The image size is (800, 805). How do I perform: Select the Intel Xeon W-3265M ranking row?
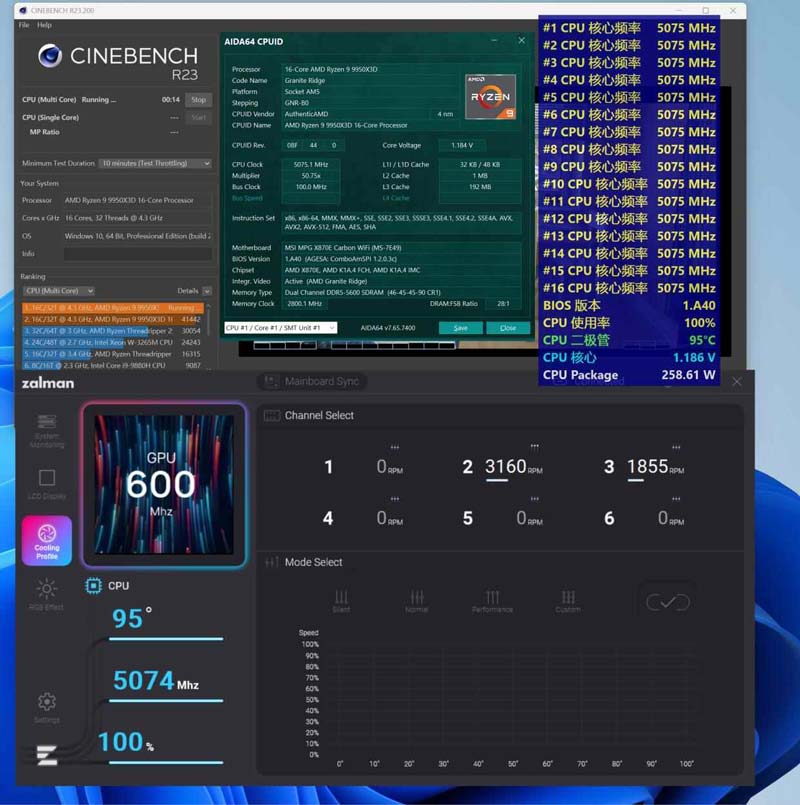pos(113,342)
